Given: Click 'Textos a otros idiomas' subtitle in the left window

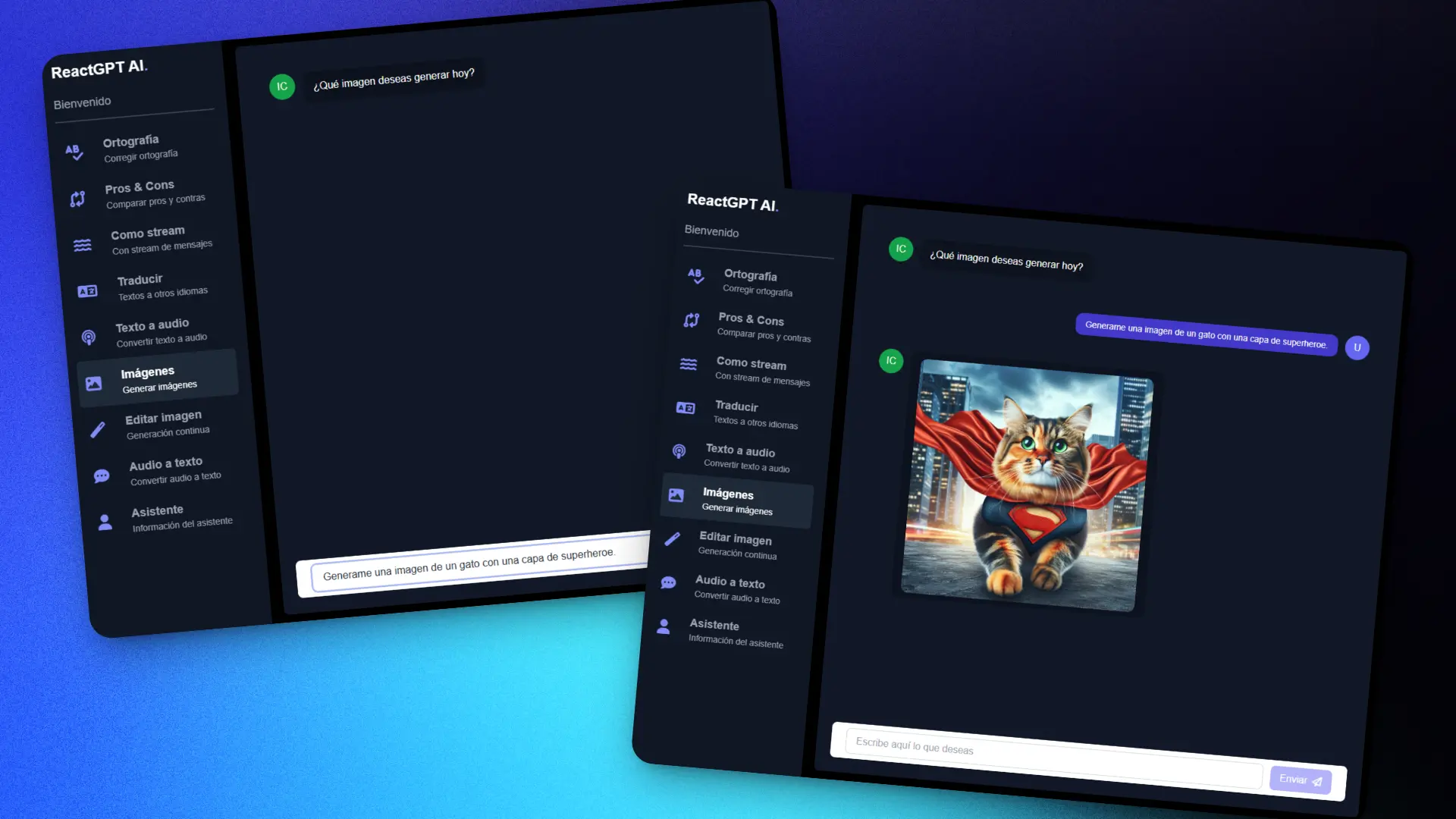Looking at the screenshot, I should [x=163, y=293].
